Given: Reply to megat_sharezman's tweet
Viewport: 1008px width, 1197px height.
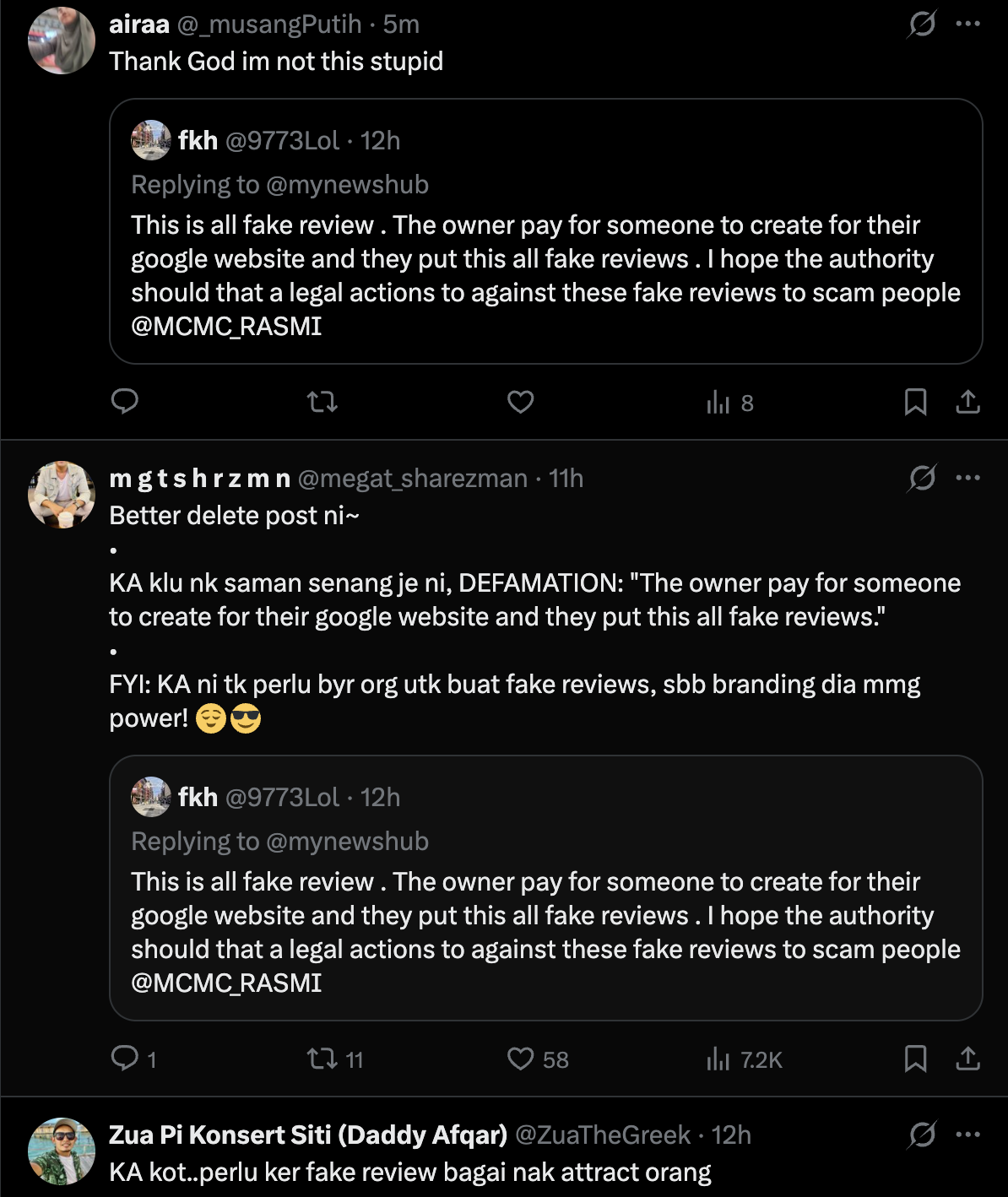Looking at the screenshot, I should click(125, 1058).
